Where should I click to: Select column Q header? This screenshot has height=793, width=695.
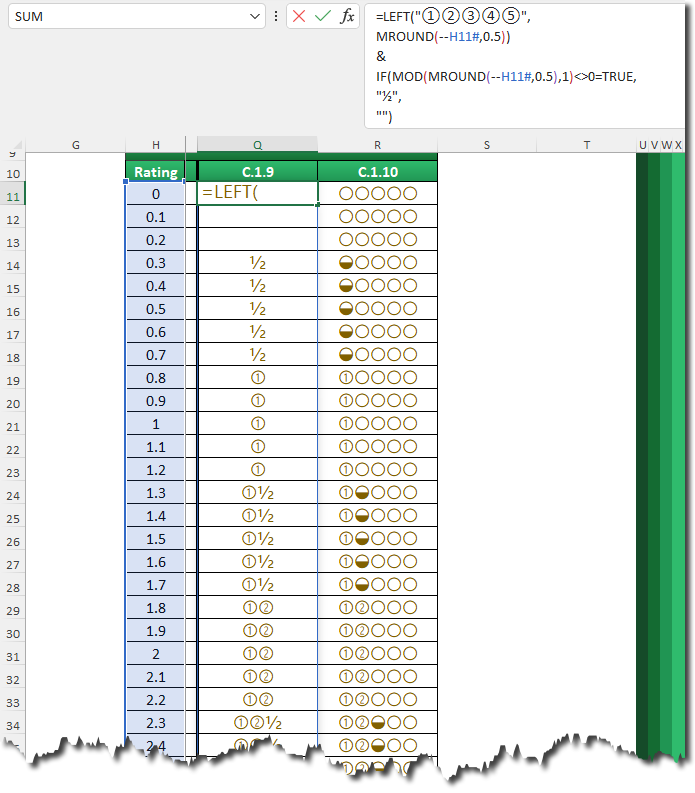click(x=257, y=145)
